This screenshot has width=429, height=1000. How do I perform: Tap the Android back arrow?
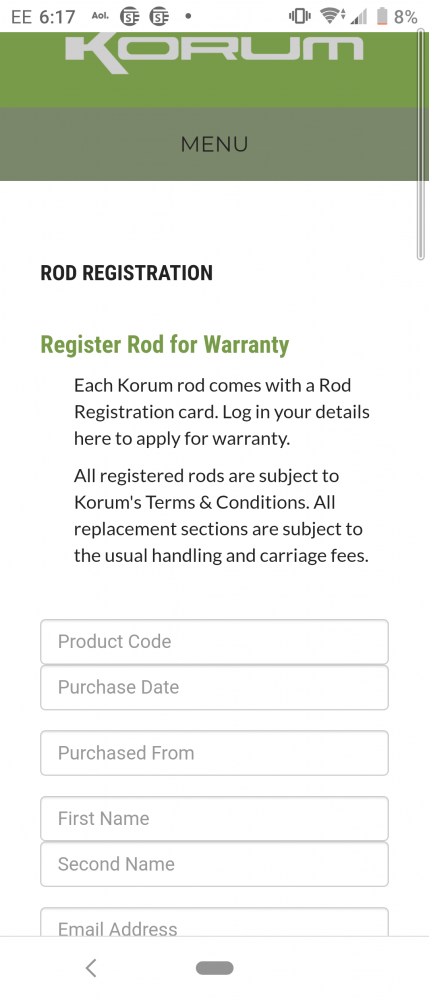(x=91, y=967)
